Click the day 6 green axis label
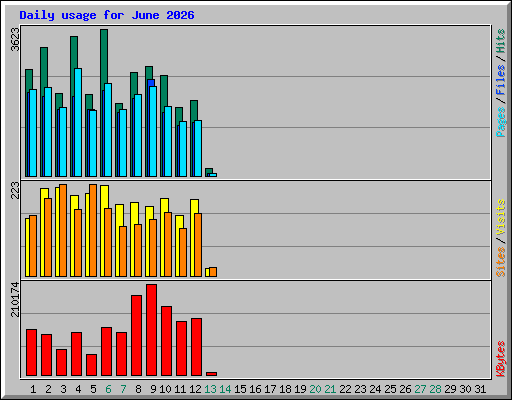512x400 pixels. (108, 389)
